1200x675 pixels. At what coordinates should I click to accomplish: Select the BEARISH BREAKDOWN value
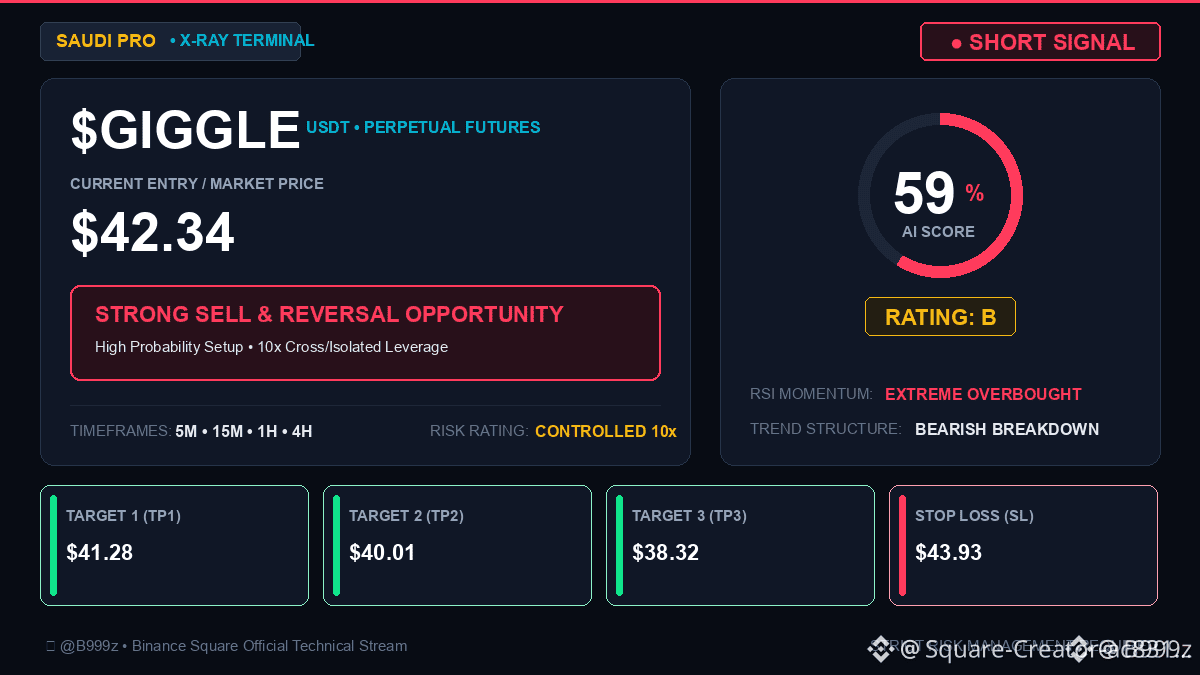click(x=1007, y=430)
